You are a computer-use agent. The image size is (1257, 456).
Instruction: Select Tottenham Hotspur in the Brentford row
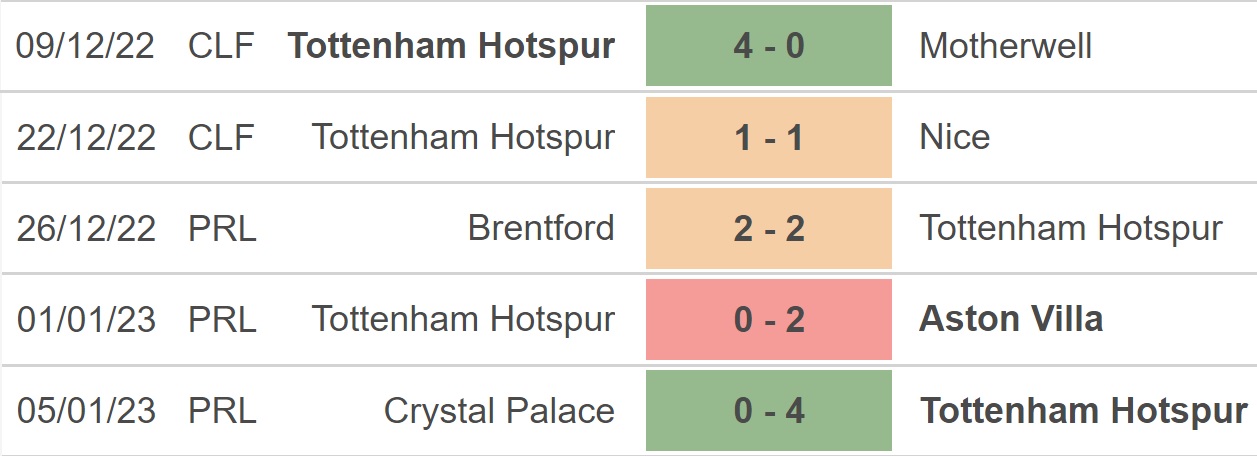point(1070,228)
